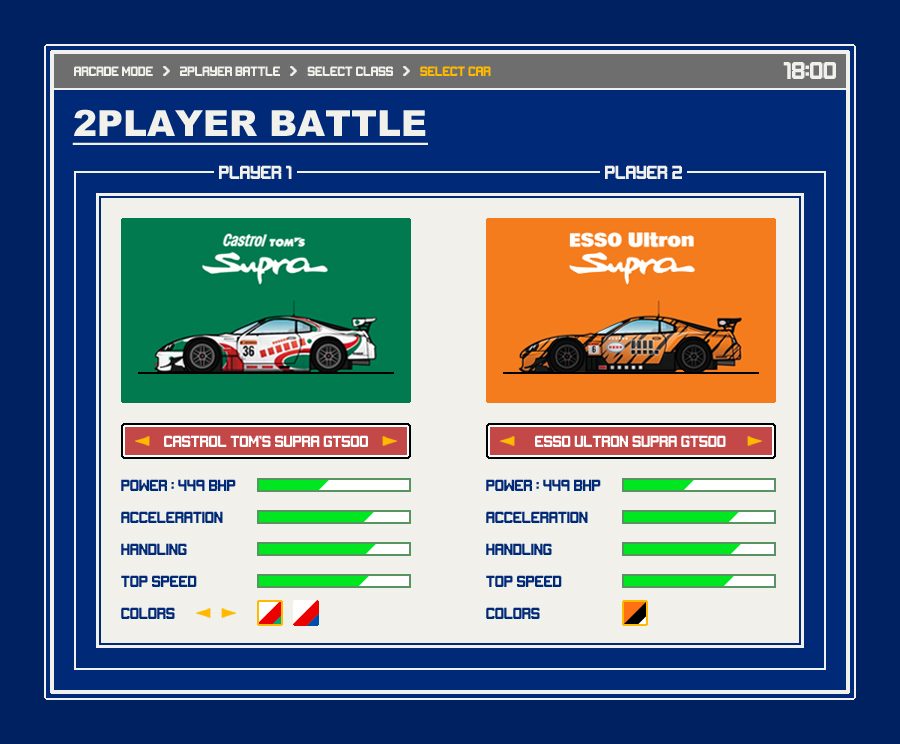
Task: Click Player 1 COLORS label
Action: click(x=148, y=614)
